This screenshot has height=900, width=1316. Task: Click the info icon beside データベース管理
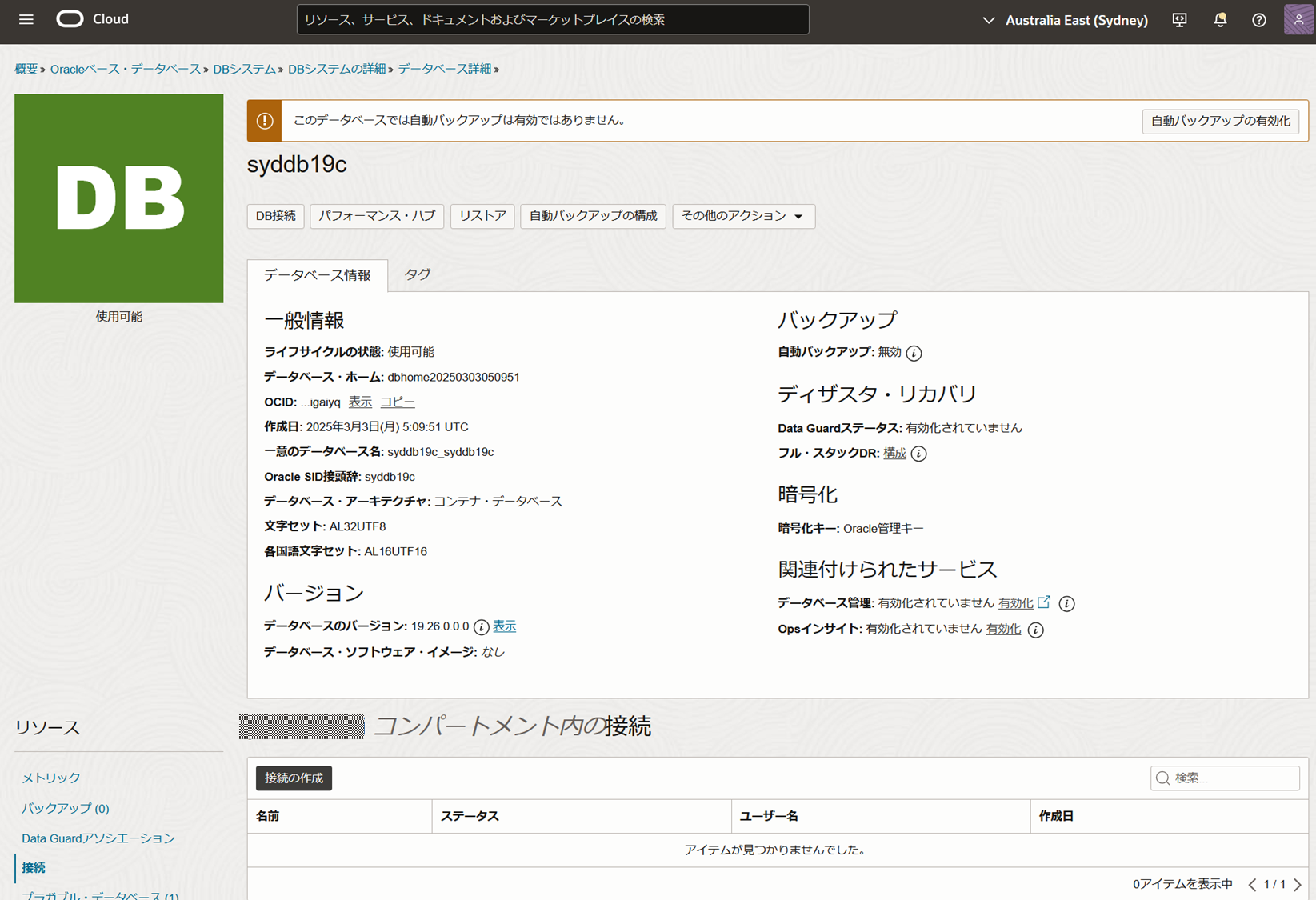point(1066,604)
